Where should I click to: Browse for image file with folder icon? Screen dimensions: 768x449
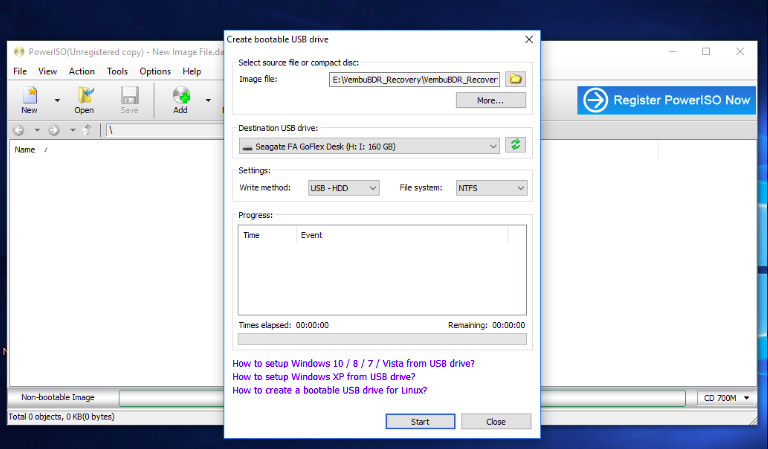coord(515,79)
